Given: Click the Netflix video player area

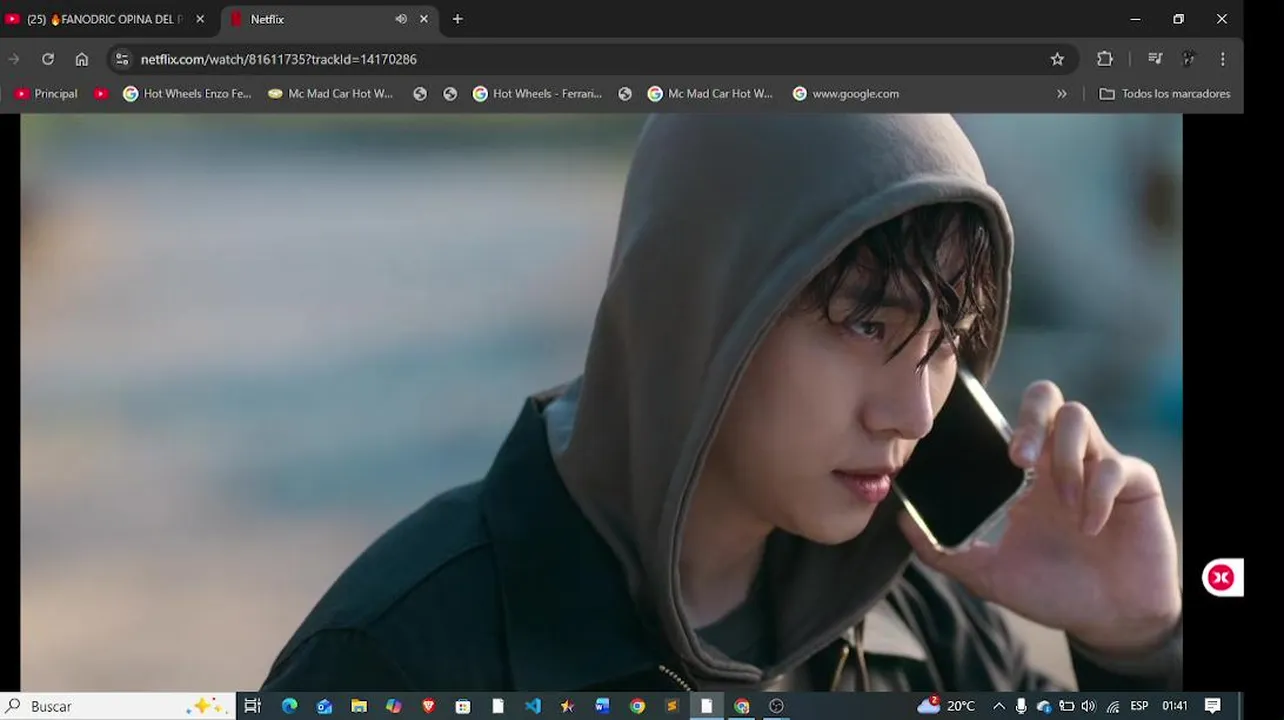Looking at the screenshot, I should coord(601,402).
